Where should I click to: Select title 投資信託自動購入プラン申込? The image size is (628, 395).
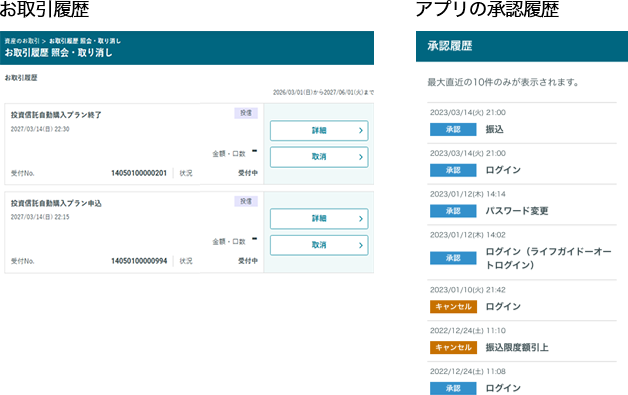(56, 204)
